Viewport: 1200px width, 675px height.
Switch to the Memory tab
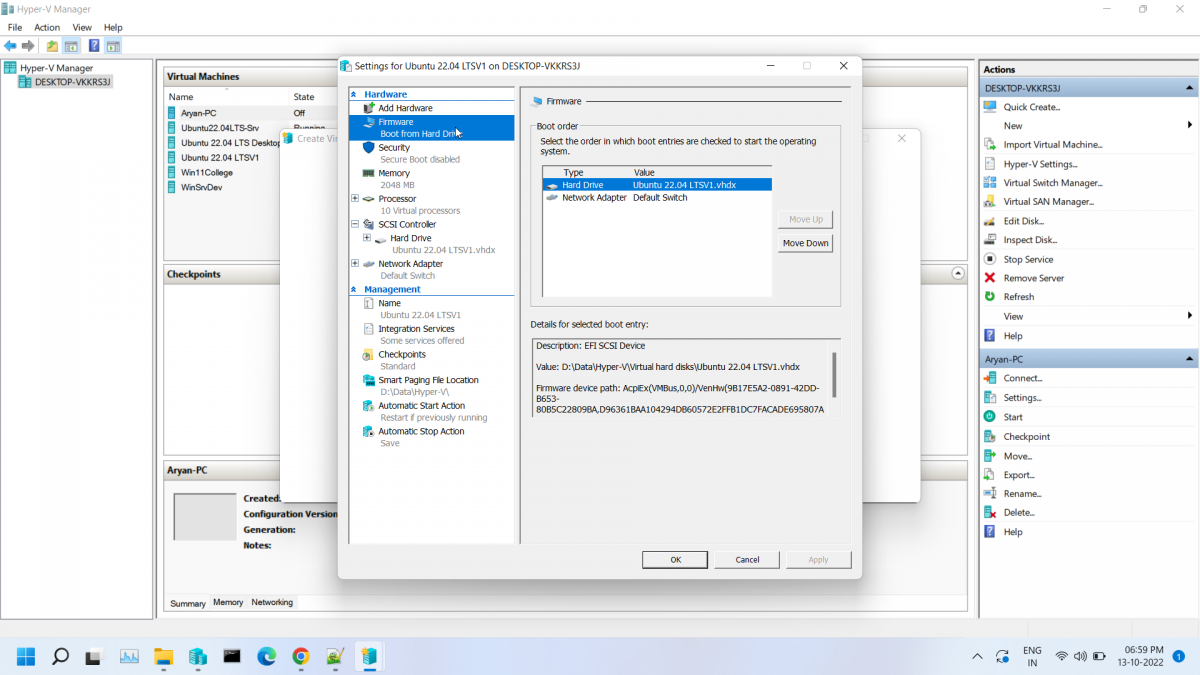click(228, 602)
